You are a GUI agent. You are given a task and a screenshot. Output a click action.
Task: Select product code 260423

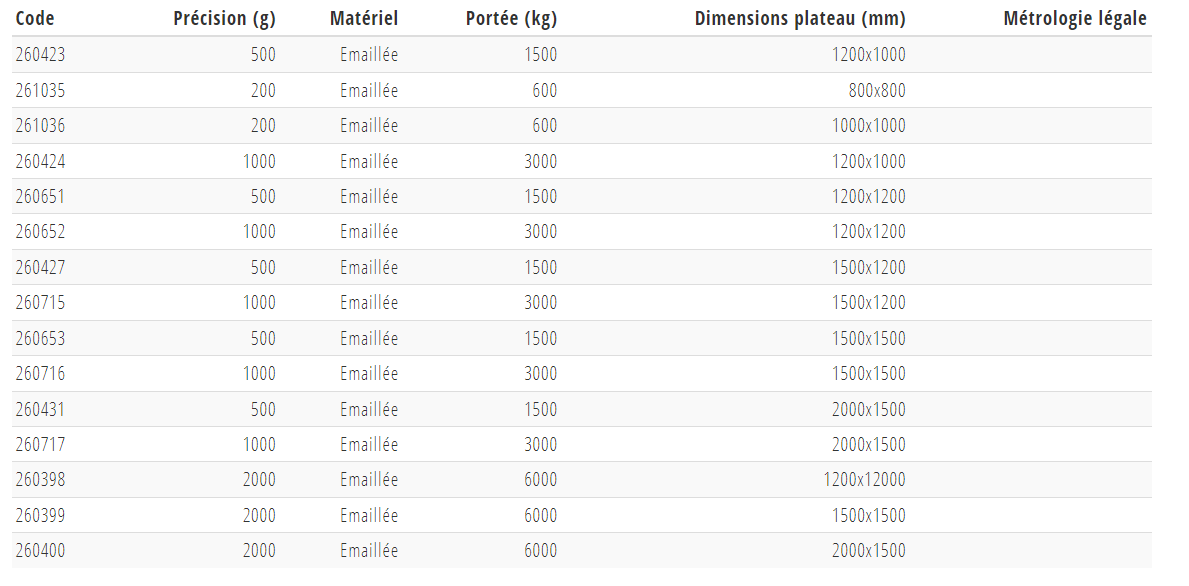pyautogui.click(x=40, y=55)
